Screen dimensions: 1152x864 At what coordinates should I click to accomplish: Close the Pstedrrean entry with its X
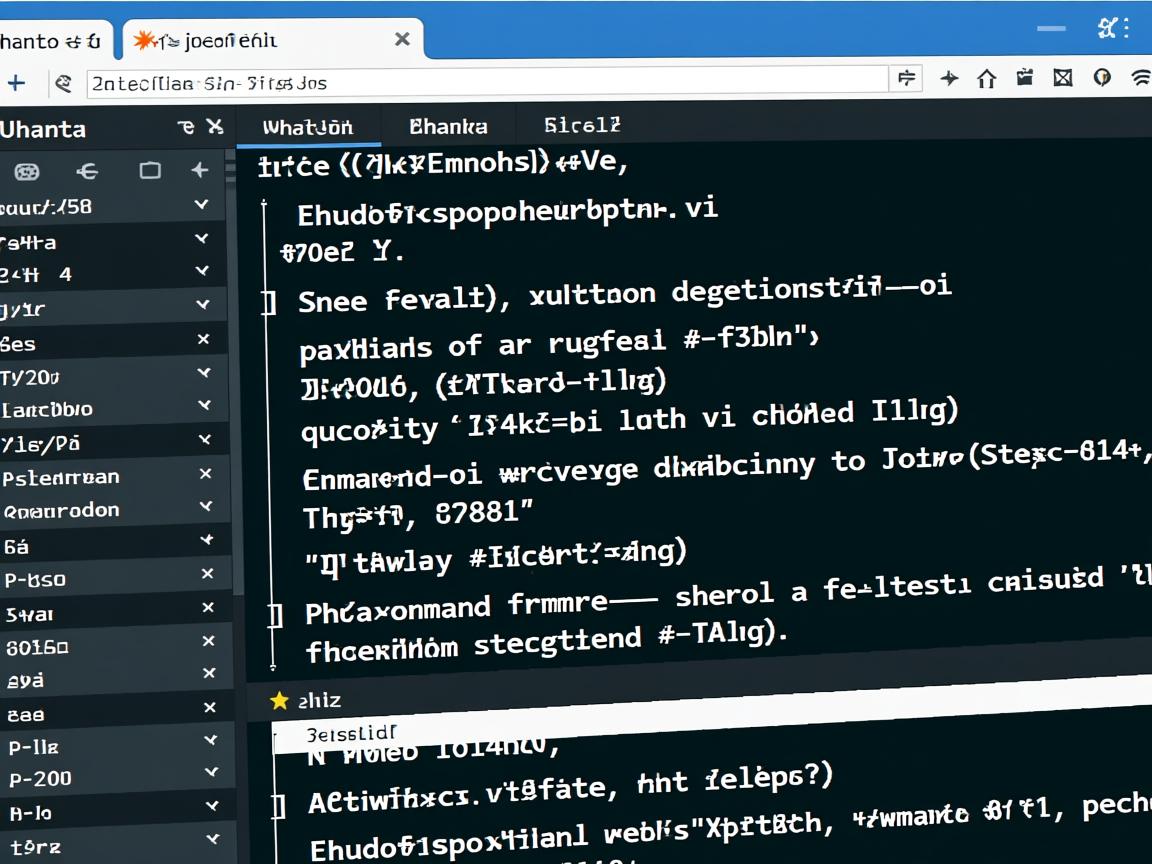pos(207,476)
